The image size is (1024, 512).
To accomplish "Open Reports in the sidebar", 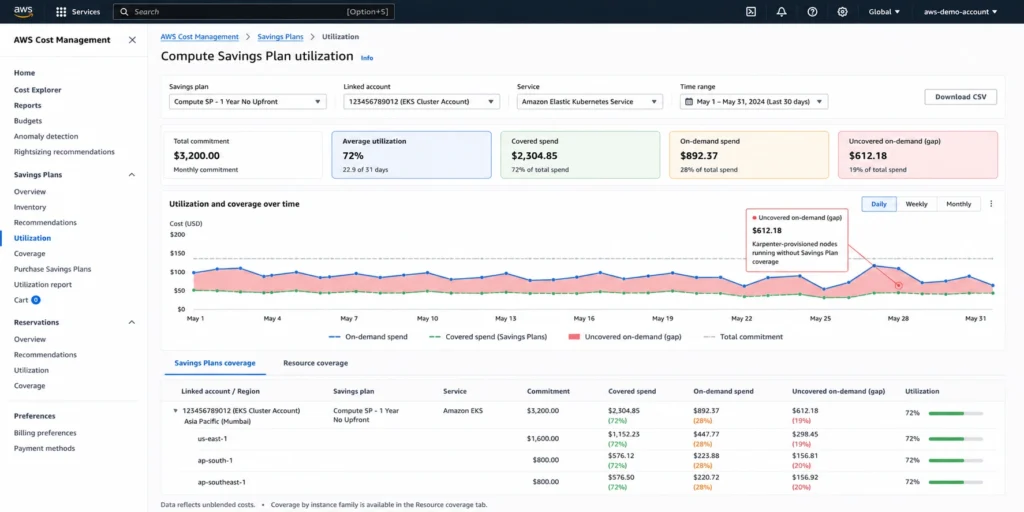I will tap(27, 105).
